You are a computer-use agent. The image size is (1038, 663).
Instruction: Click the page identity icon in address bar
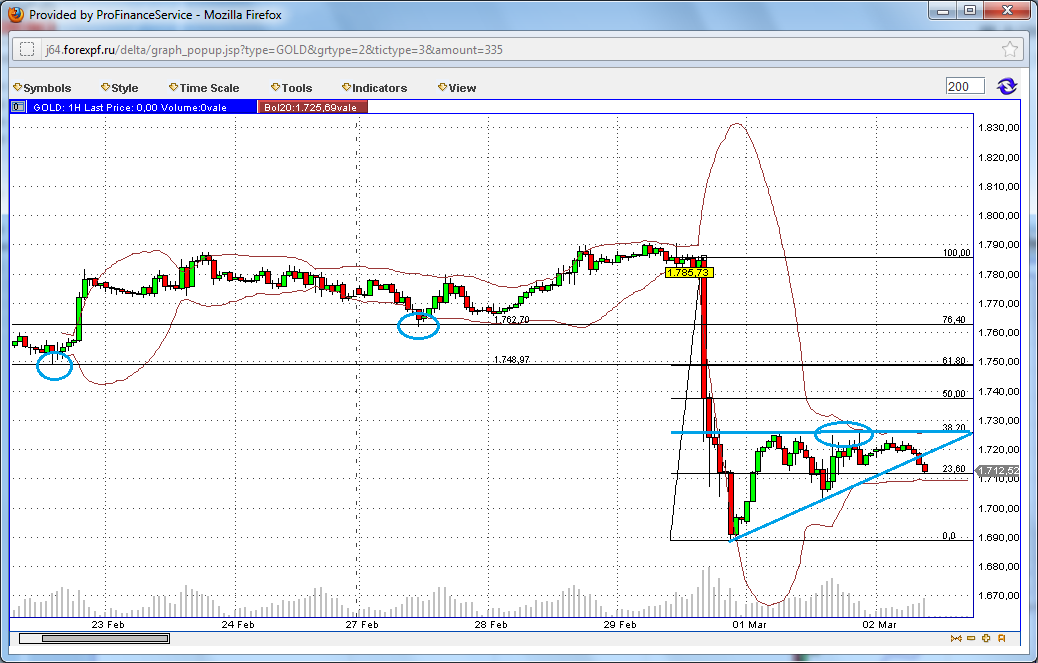[27, 50]
